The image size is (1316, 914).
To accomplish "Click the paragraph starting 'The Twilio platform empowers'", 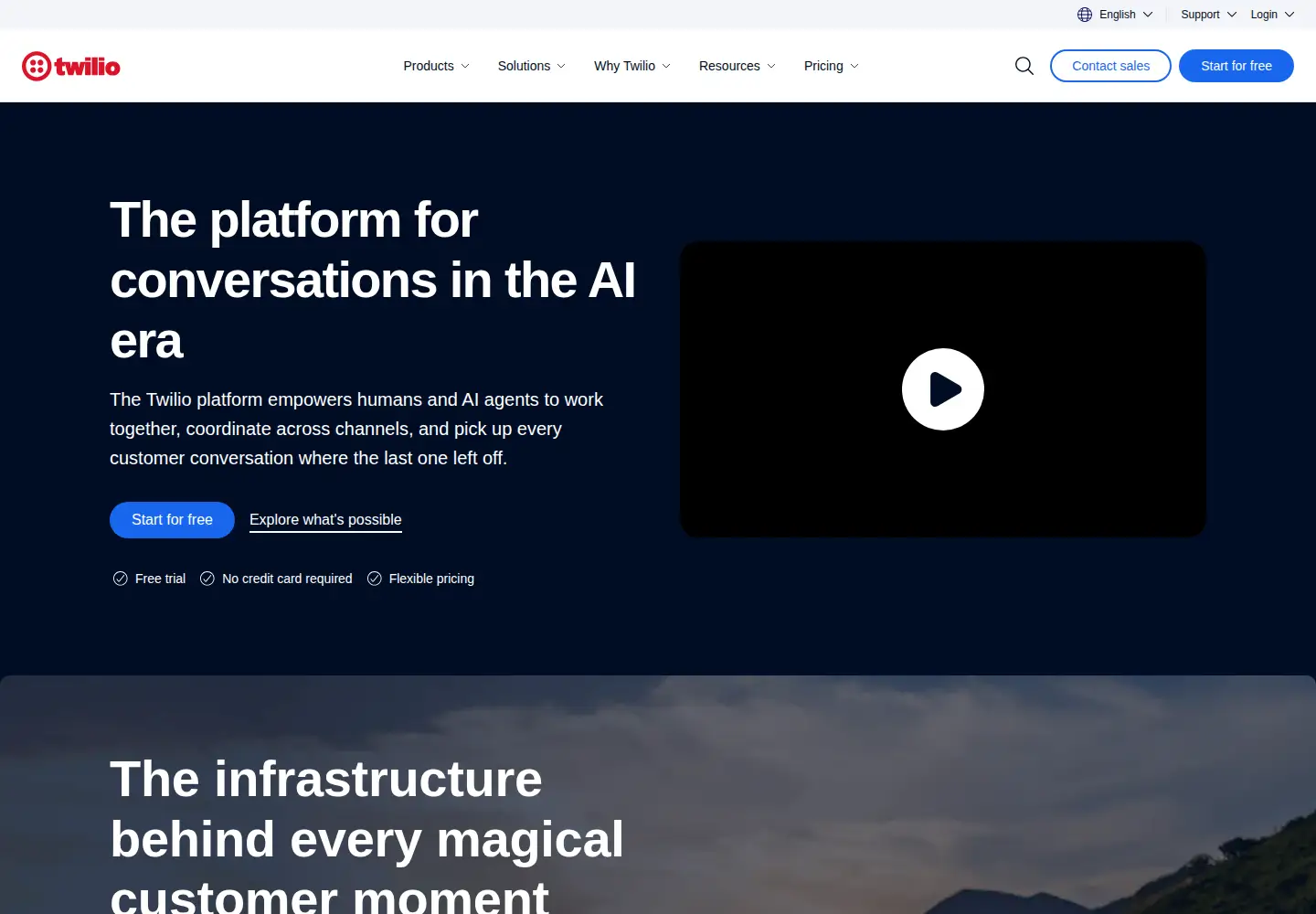I will [356, 429].
